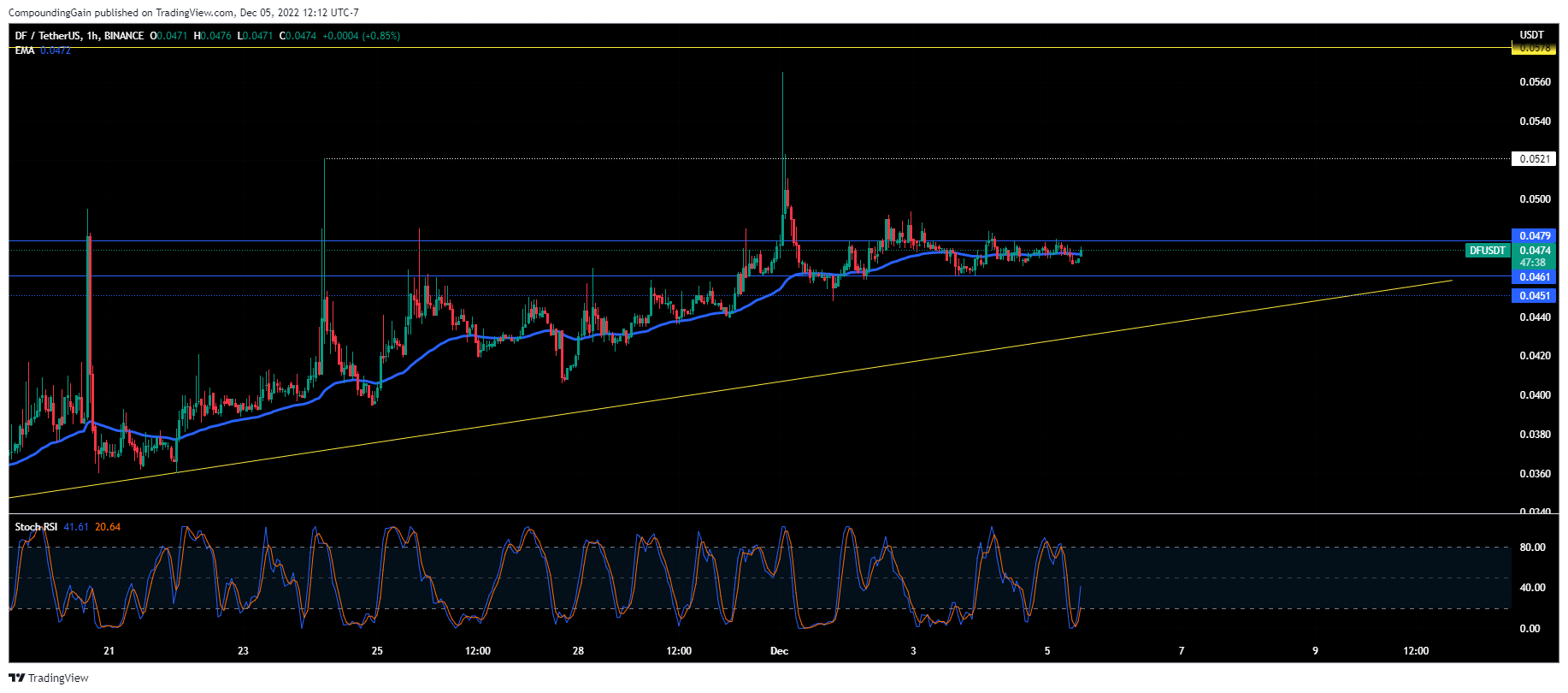Click the blue 0.0461 price label
This screenshot has height=693, width=1568.
[1535, 277]
